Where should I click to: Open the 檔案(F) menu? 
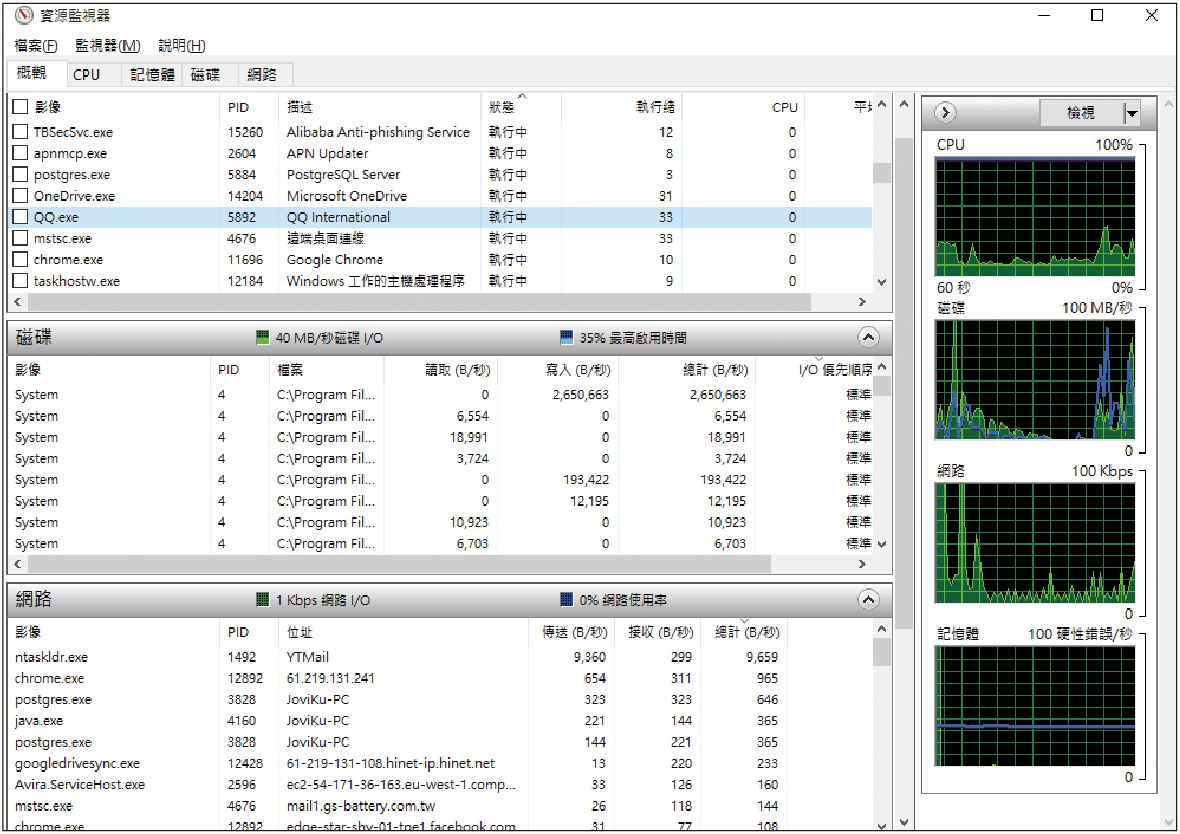[35, 46]
